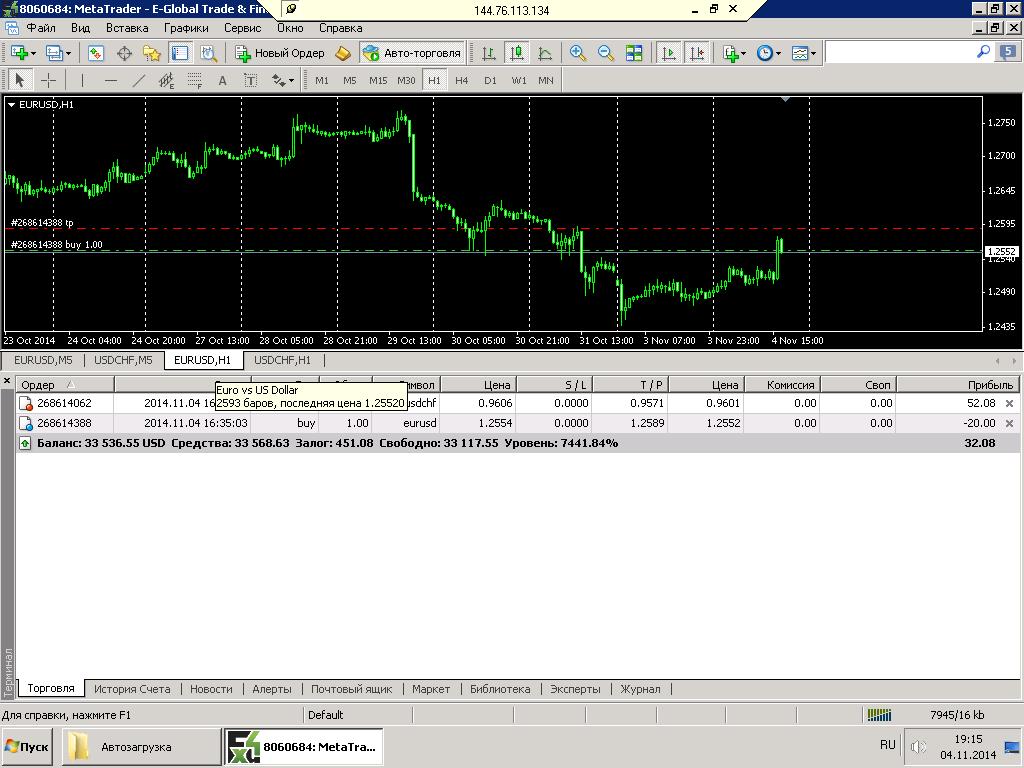Open the Templates icon

[x=800, y=53]
